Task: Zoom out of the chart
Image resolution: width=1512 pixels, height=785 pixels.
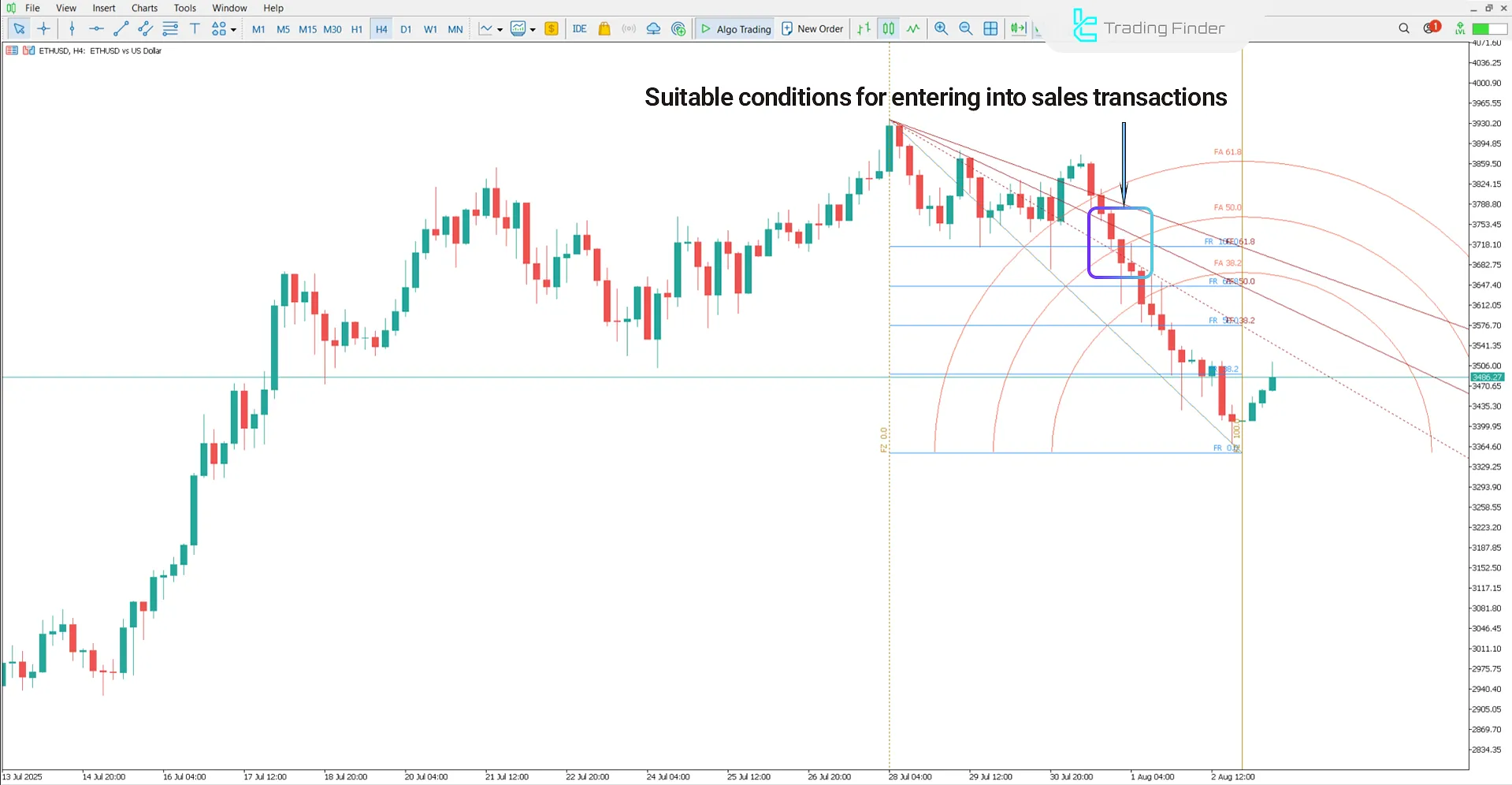Action: [x=966, y=29]
